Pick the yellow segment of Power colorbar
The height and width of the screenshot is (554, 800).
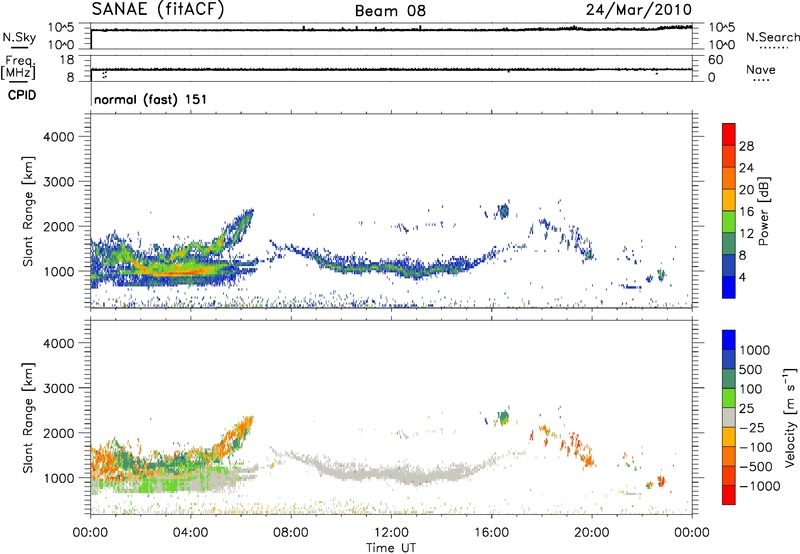[x=729, y=199]
